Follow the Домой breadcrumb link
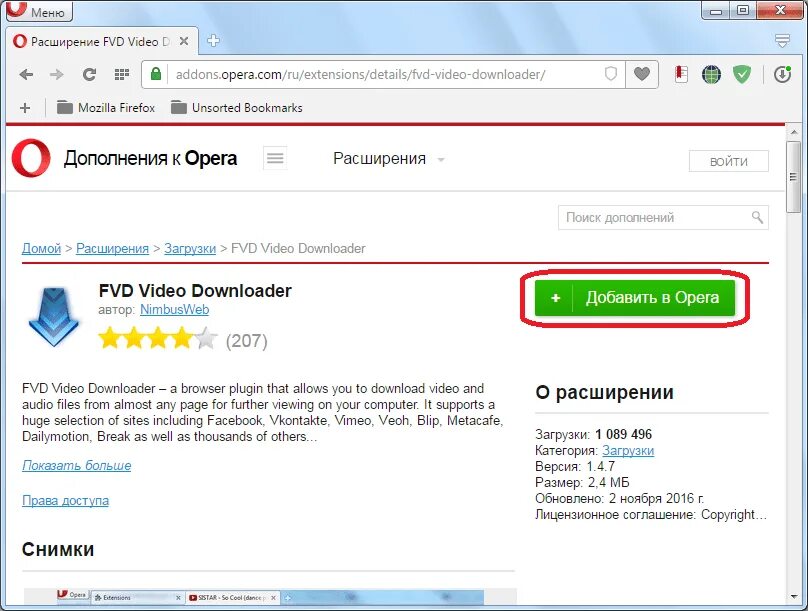Screen dimensions: 808x611 tap(41, 248)
